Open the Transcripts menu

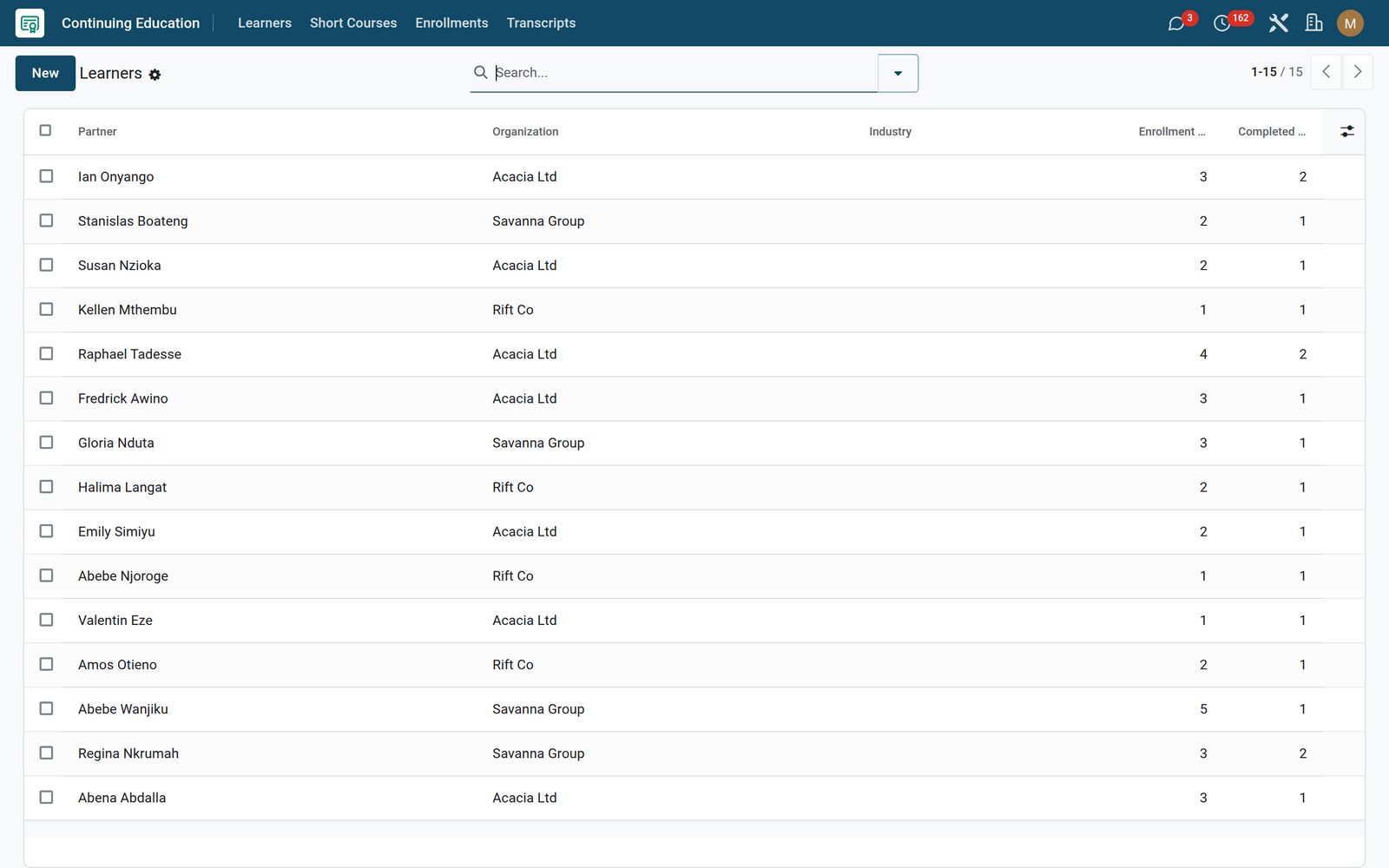coord(541,23)
